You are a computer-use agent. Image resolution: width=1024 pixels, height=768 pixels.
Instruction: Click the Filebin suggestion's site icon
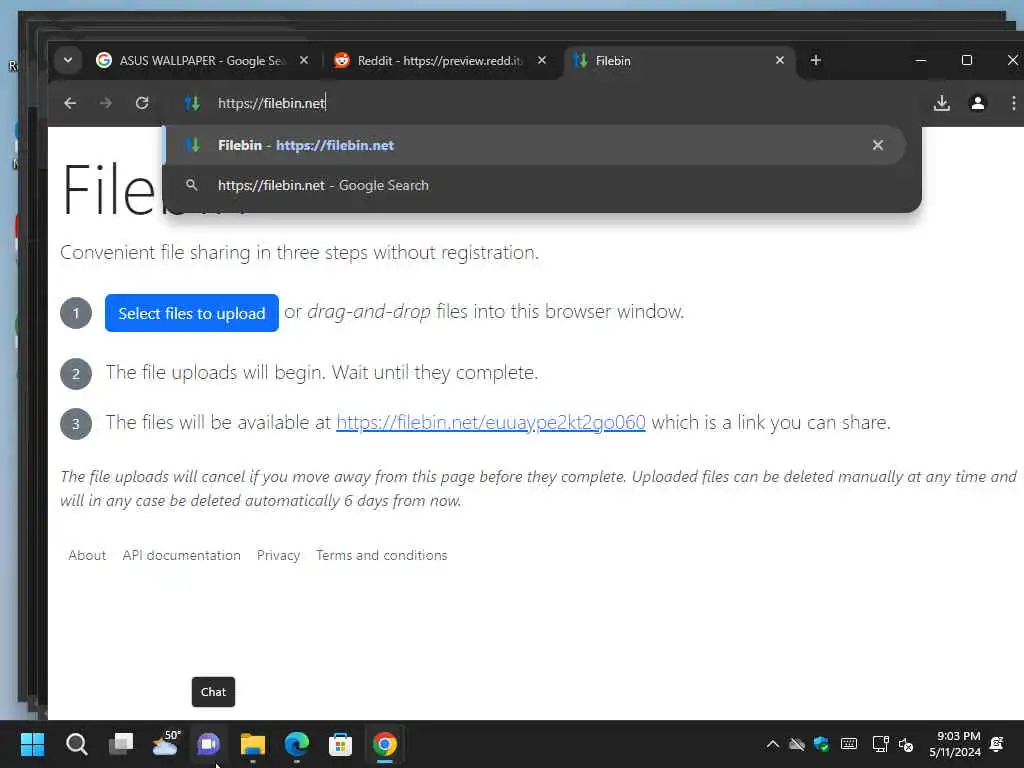pyautogui.click(x=192, y=145)
